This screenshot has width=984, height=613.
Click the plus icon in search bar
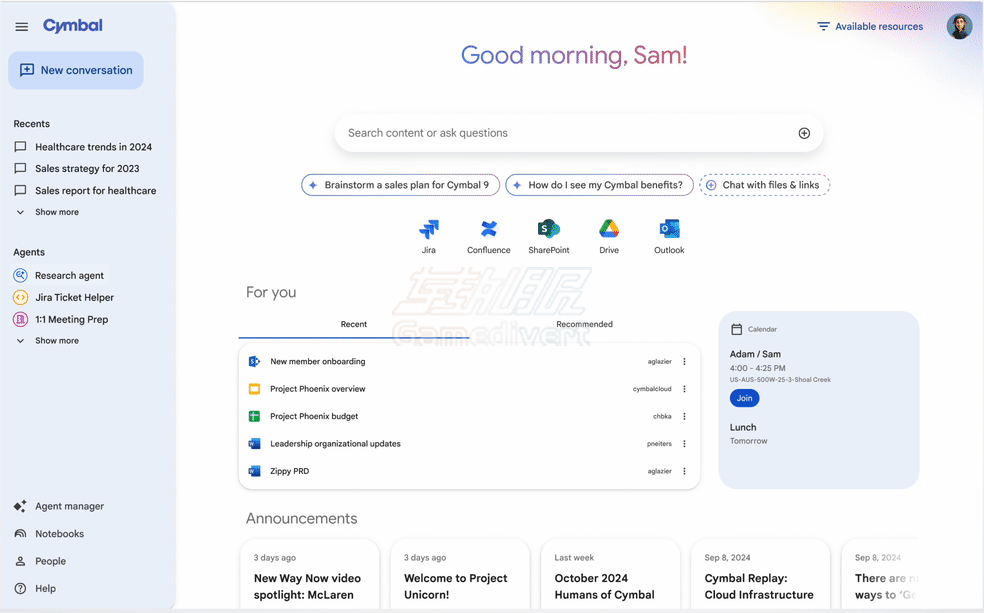tap(804, 133)
